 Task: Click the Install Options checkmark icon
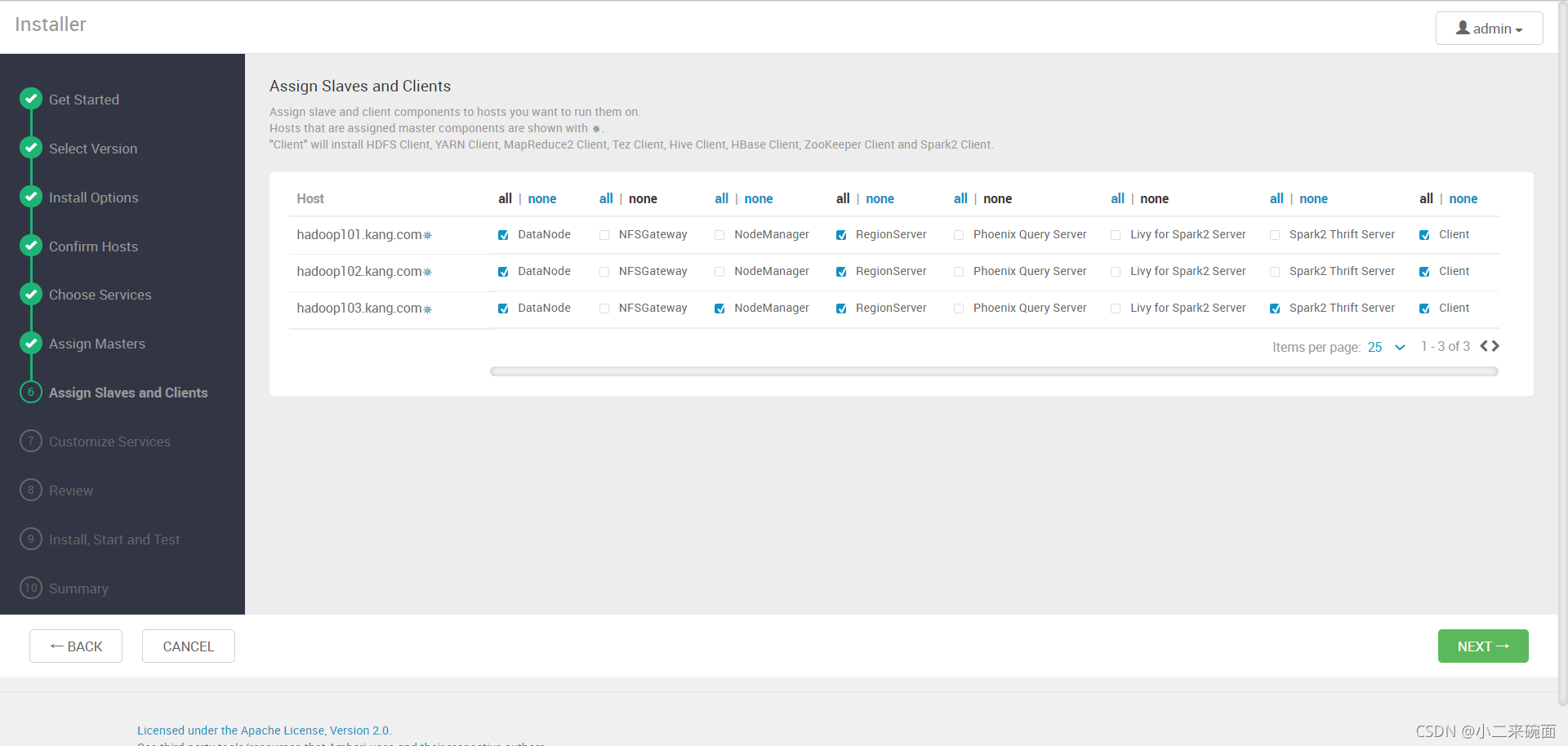[31, 197]
